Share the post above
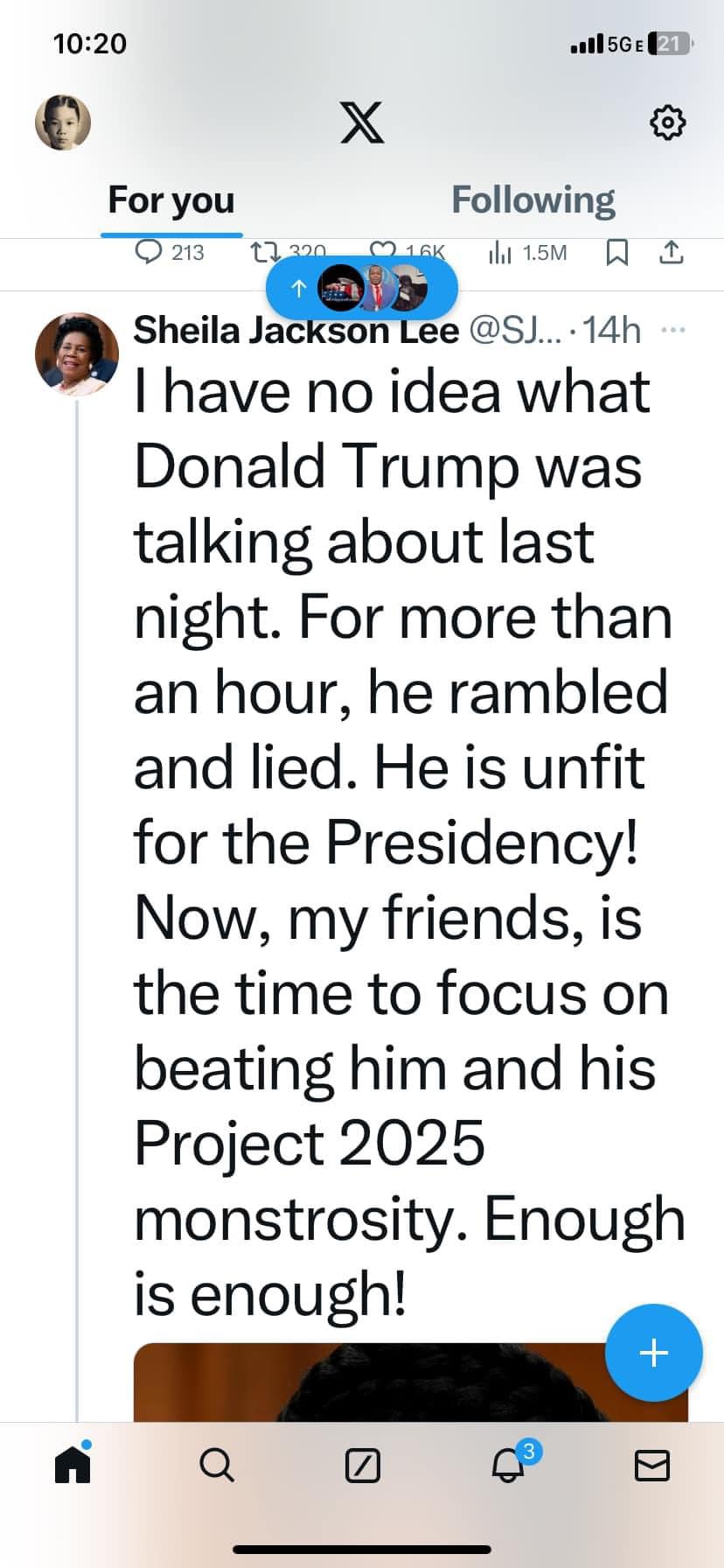Image resolution: width=724 pixels, height=1568 pixels. coord(670,253)
